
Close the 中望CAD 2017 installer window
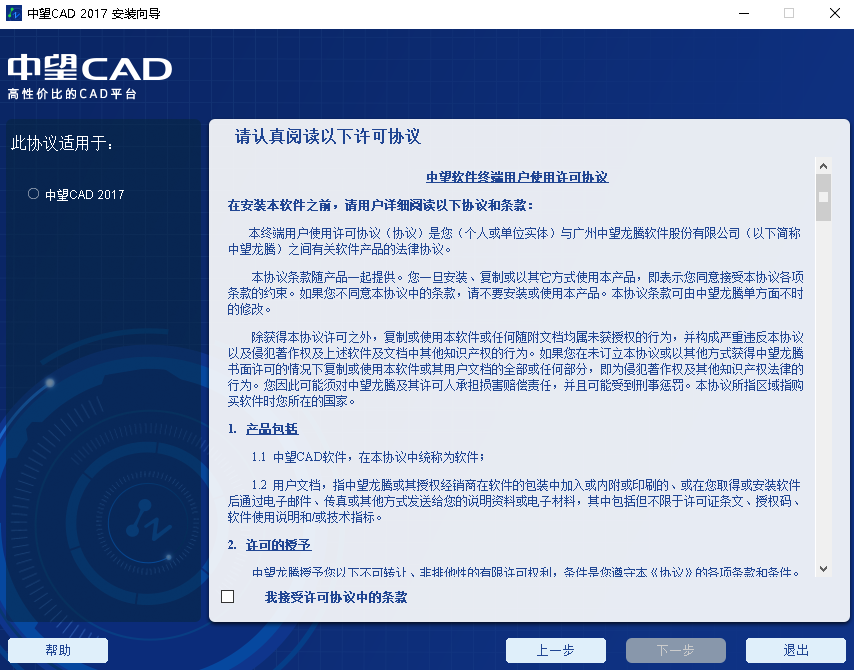pos(833,13)
